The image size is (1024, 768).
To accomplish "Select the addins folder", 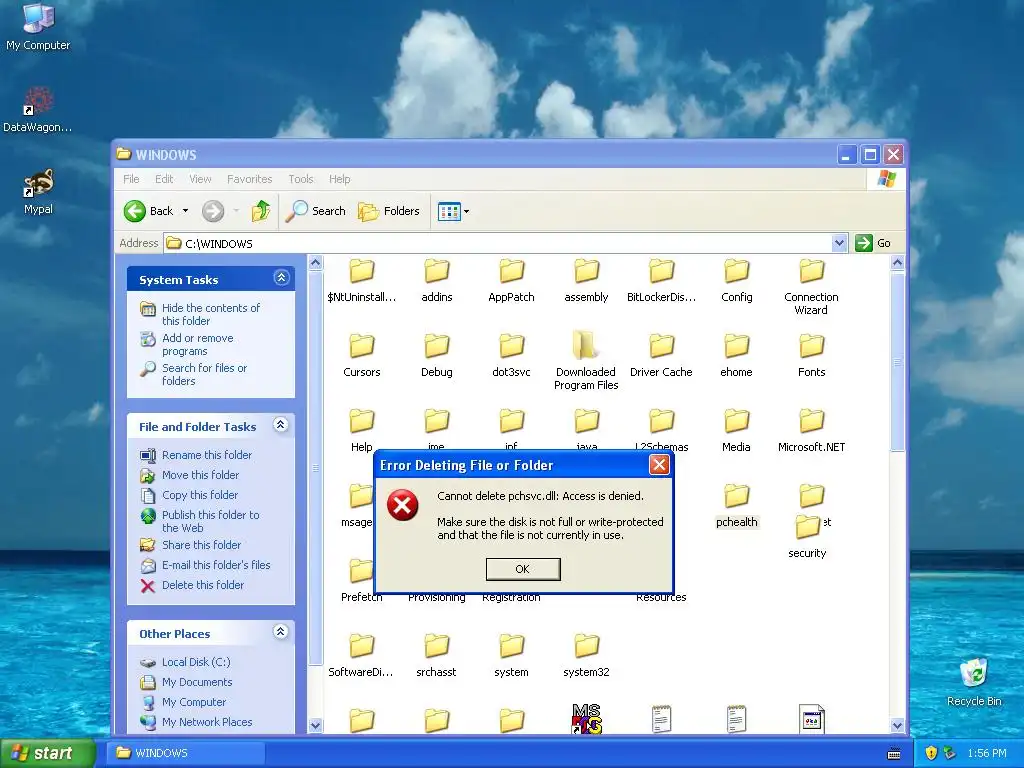I will 436,281.
